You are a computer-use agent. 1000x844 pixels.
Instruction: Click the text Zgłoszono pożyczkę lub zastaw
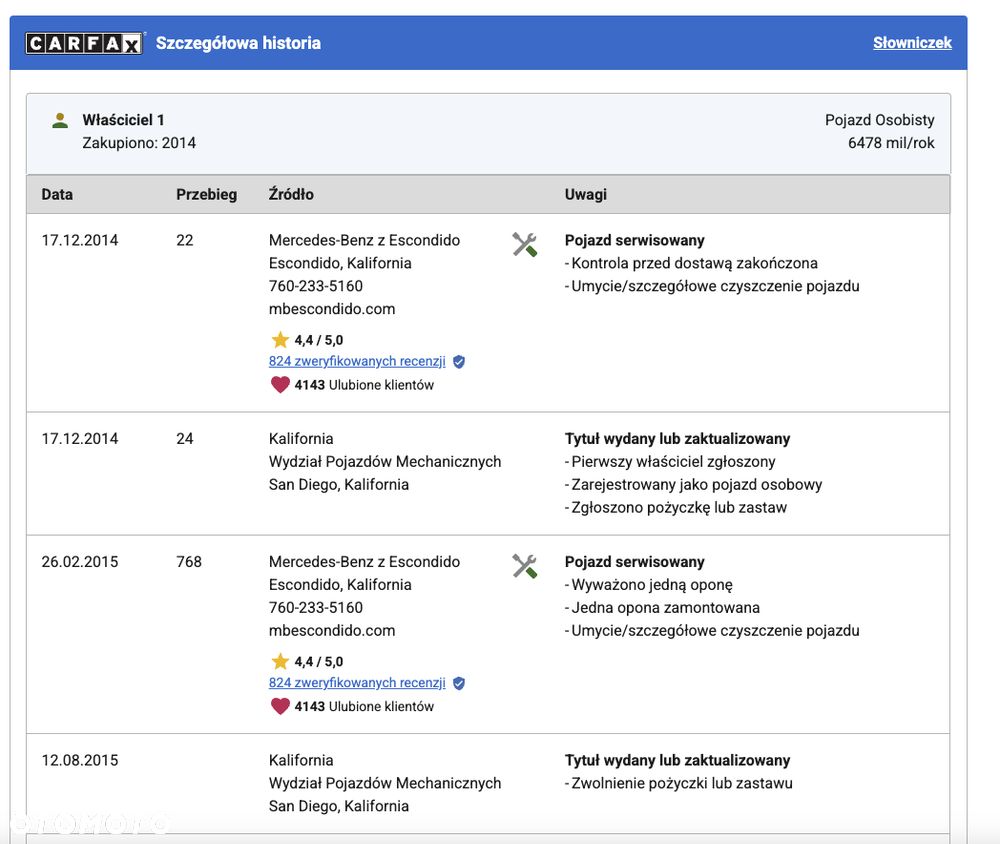pyautogui.click(x=679, y=508)
